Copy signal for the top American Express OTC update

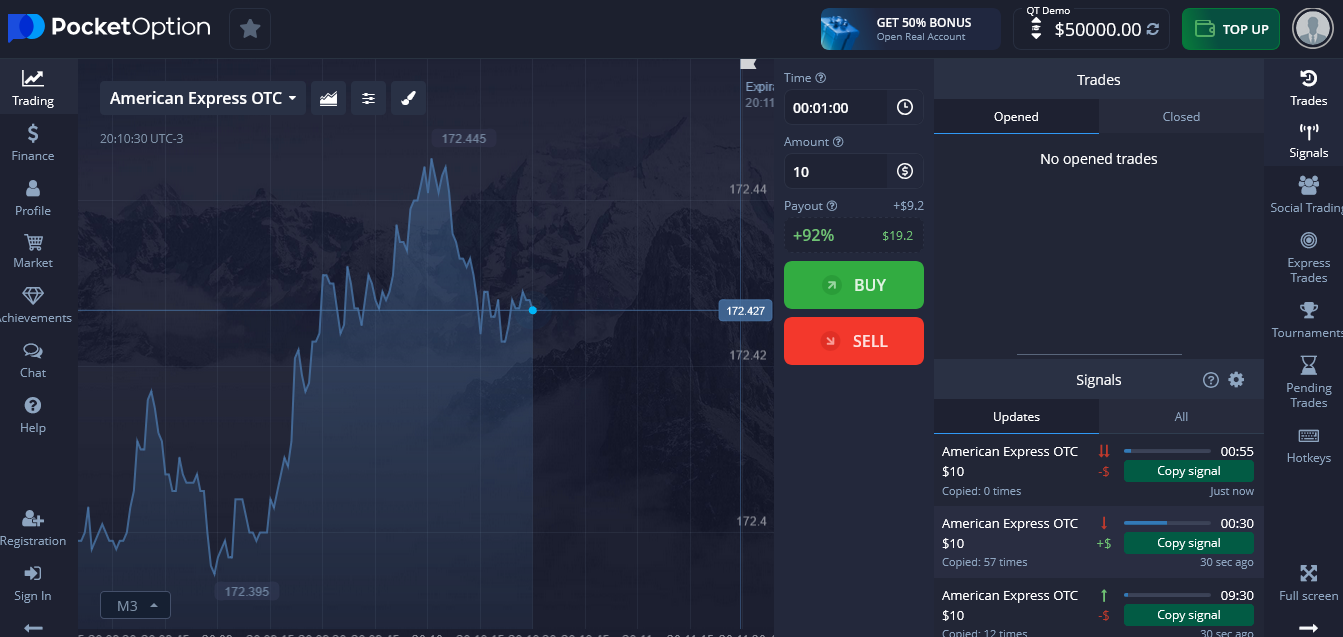click(x=1188, y=470)
